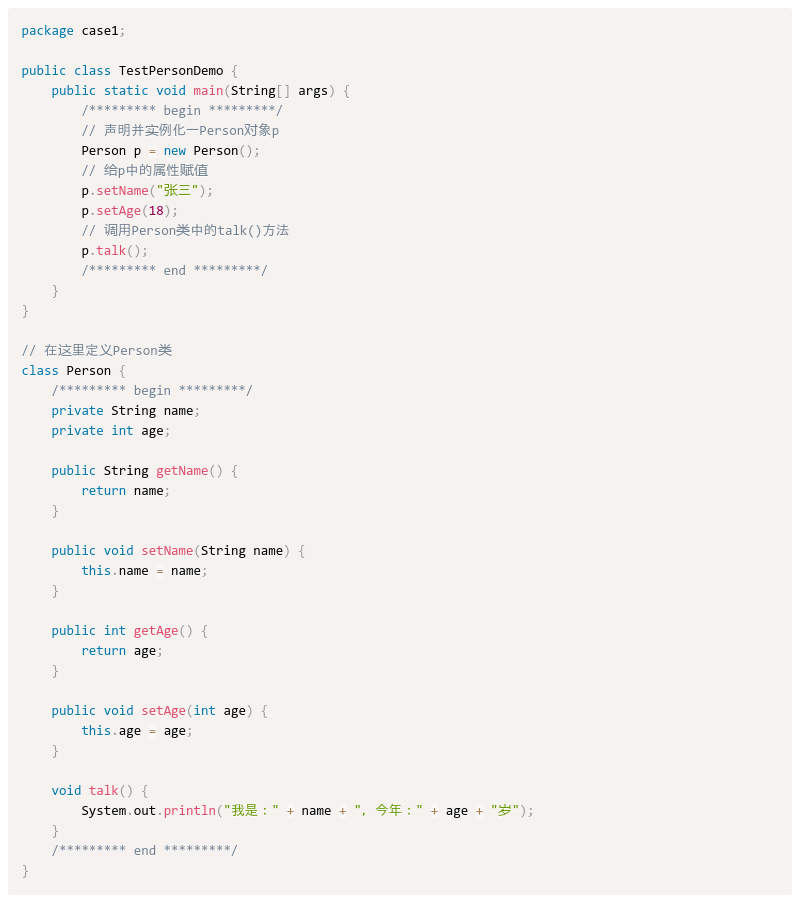Click the "println" call inside talk
800x903 pixels.
pyautogui.click(x=191, y=810)
